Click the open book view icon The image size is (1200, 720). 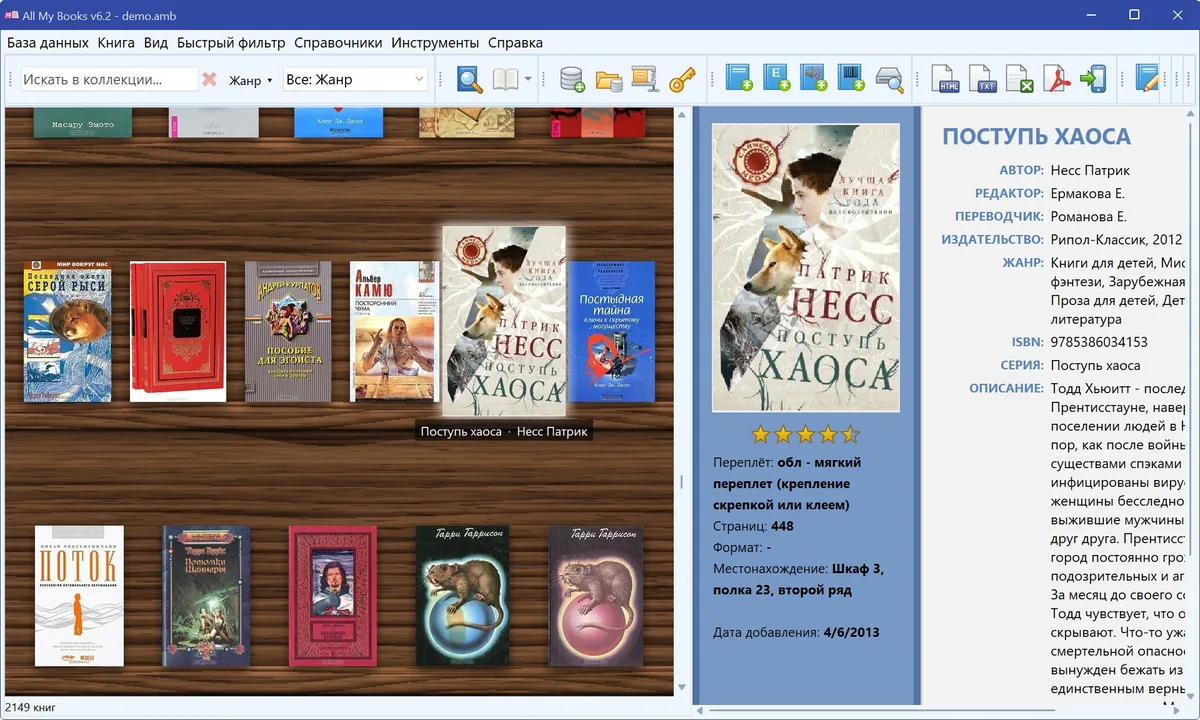click(506, 80)
